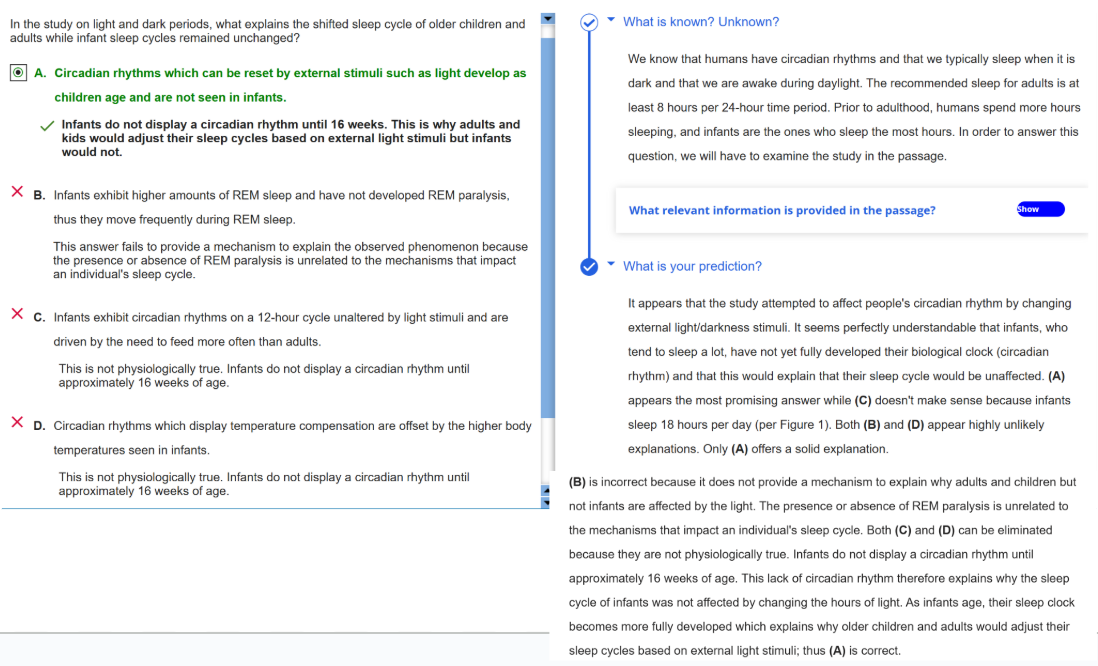
Task: Click the blue vertical scrollbar thumb
Action: 547,220
